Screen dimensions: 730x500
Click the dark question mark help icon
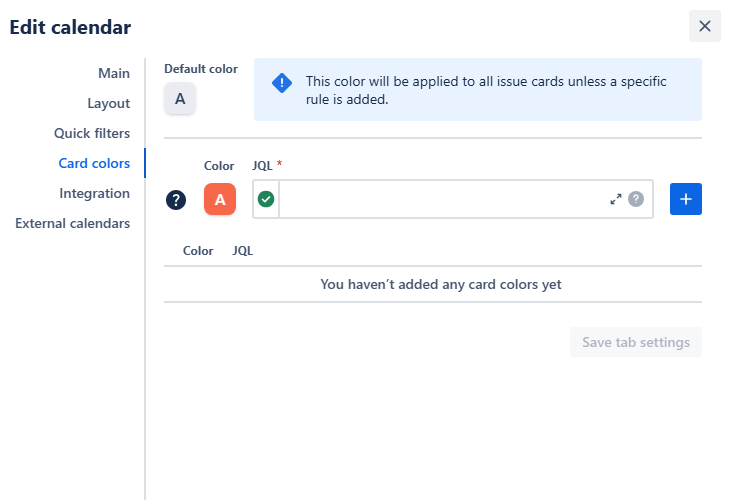[x=176, y=200]
